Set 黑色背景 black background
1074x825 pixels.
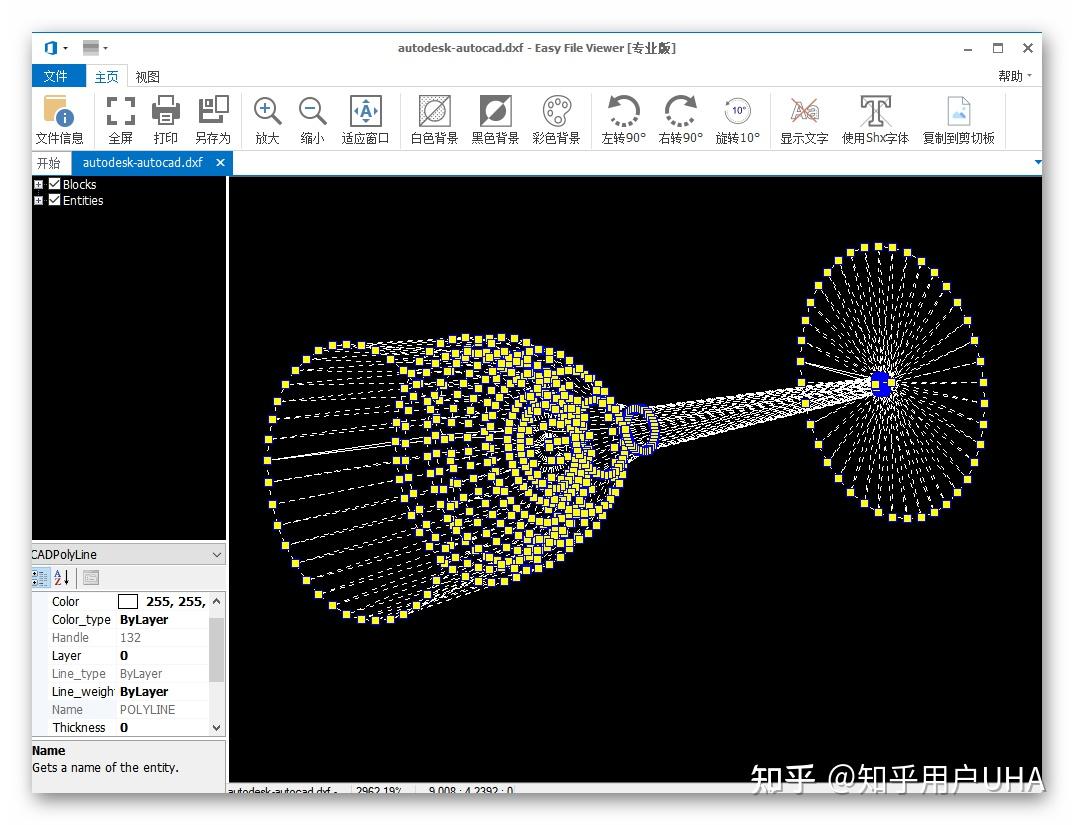pos(495,120)
